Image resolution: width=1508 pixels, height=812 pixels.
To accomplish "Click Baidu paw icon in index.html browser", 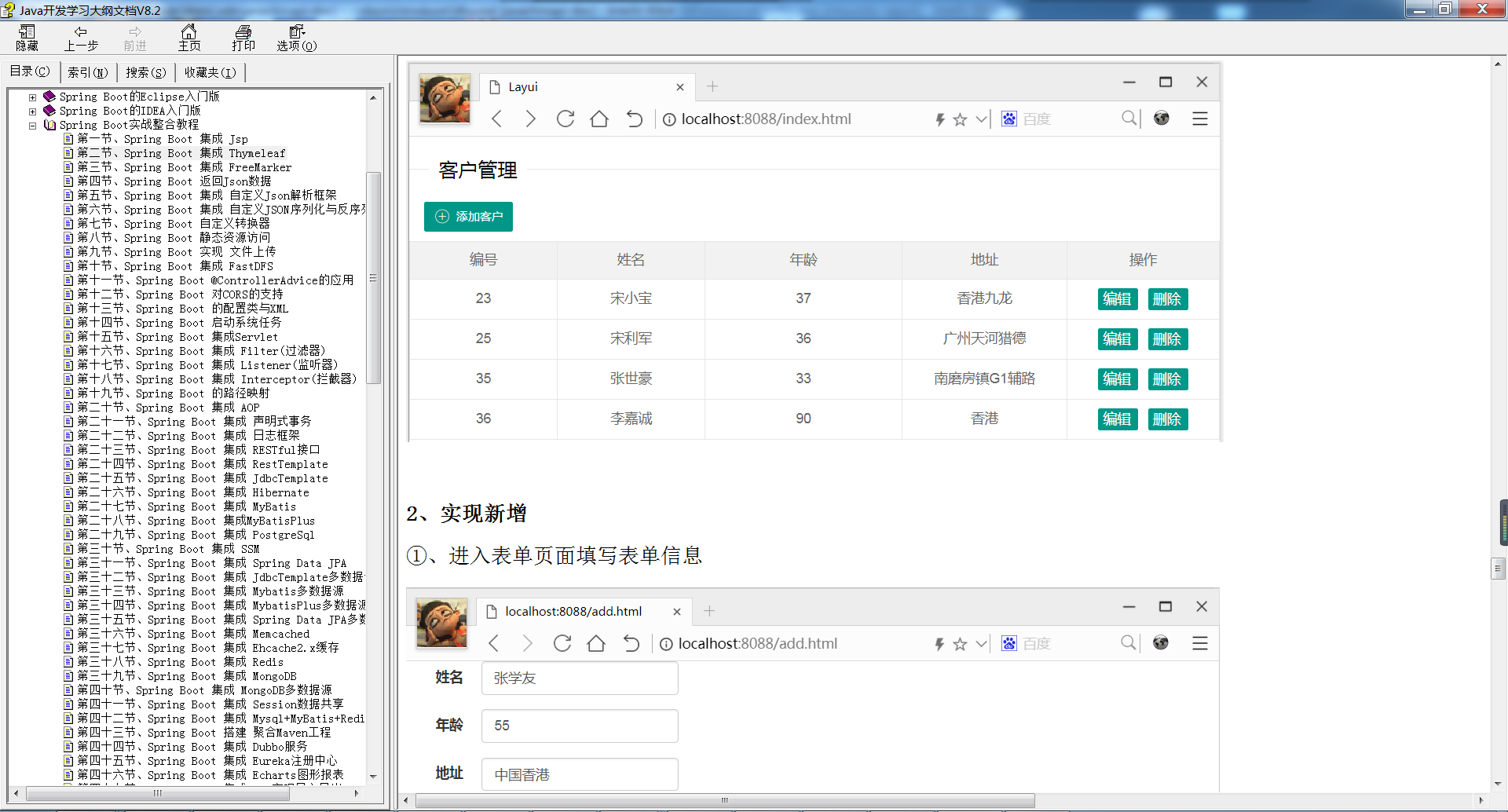I will tap(1009, 119).
